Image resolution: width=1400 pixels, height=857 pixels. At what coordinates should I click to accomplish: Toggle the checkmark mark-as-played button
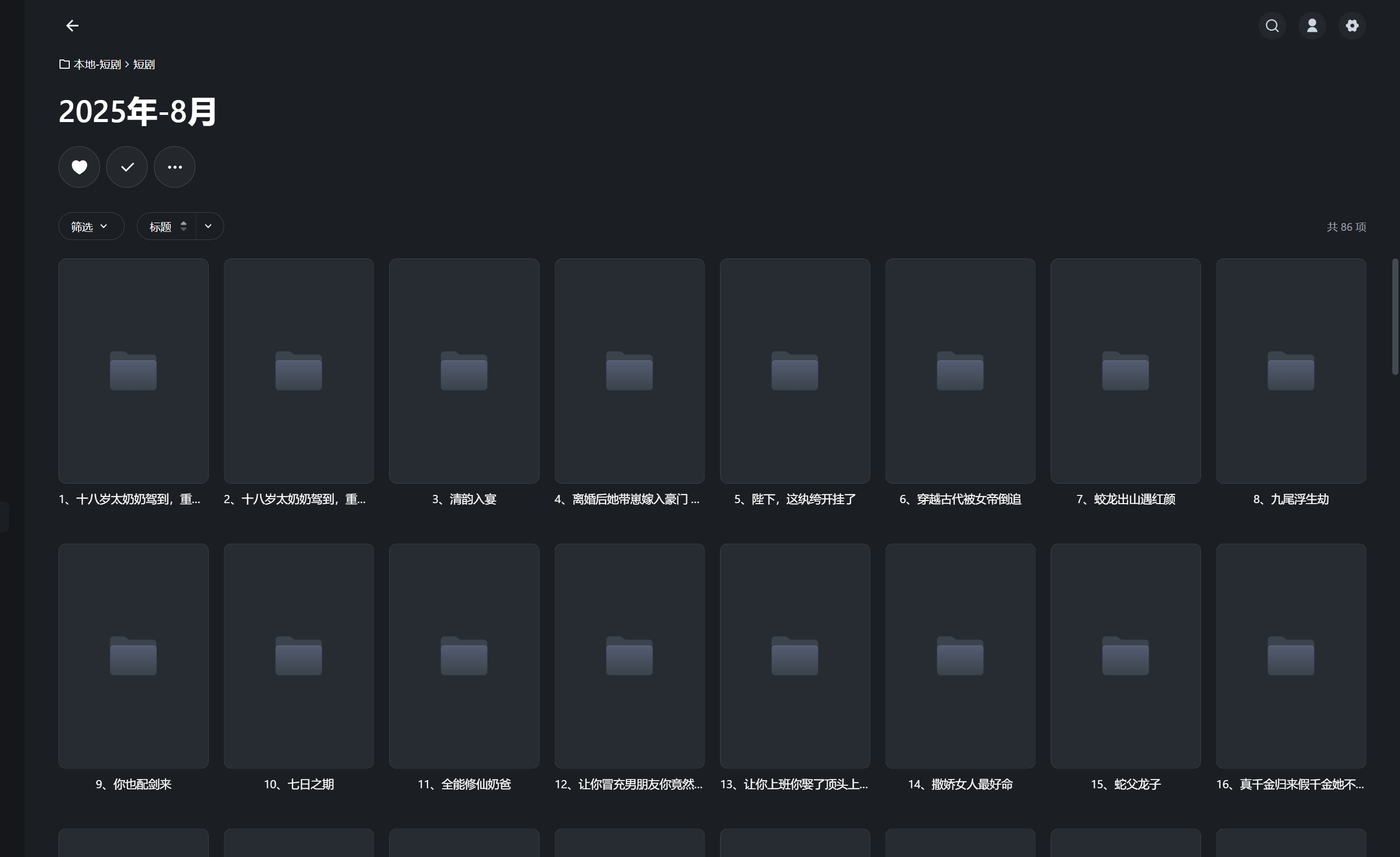pyautogui.click(x=127, y=167)
